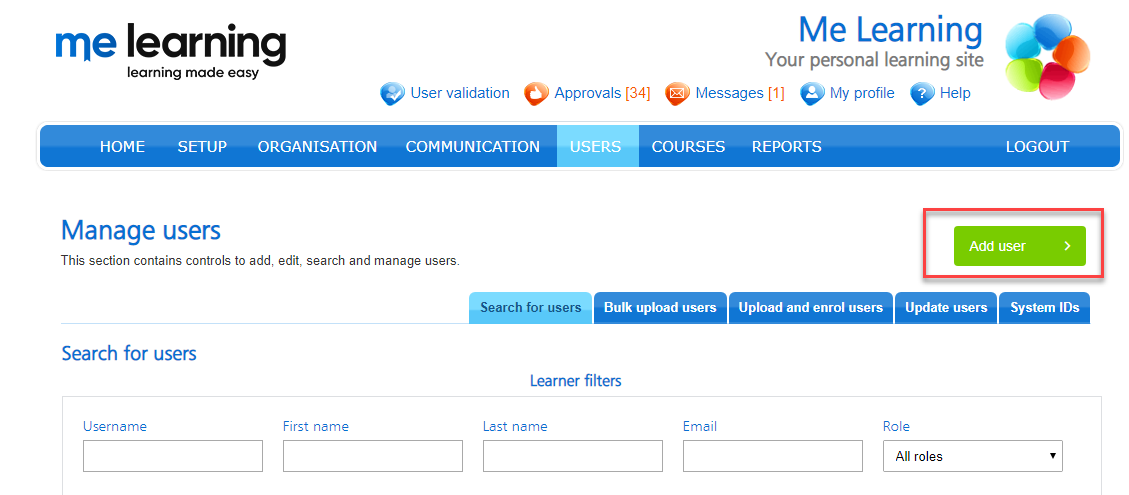Click the My profile person icon

click(x=812, y=94)
